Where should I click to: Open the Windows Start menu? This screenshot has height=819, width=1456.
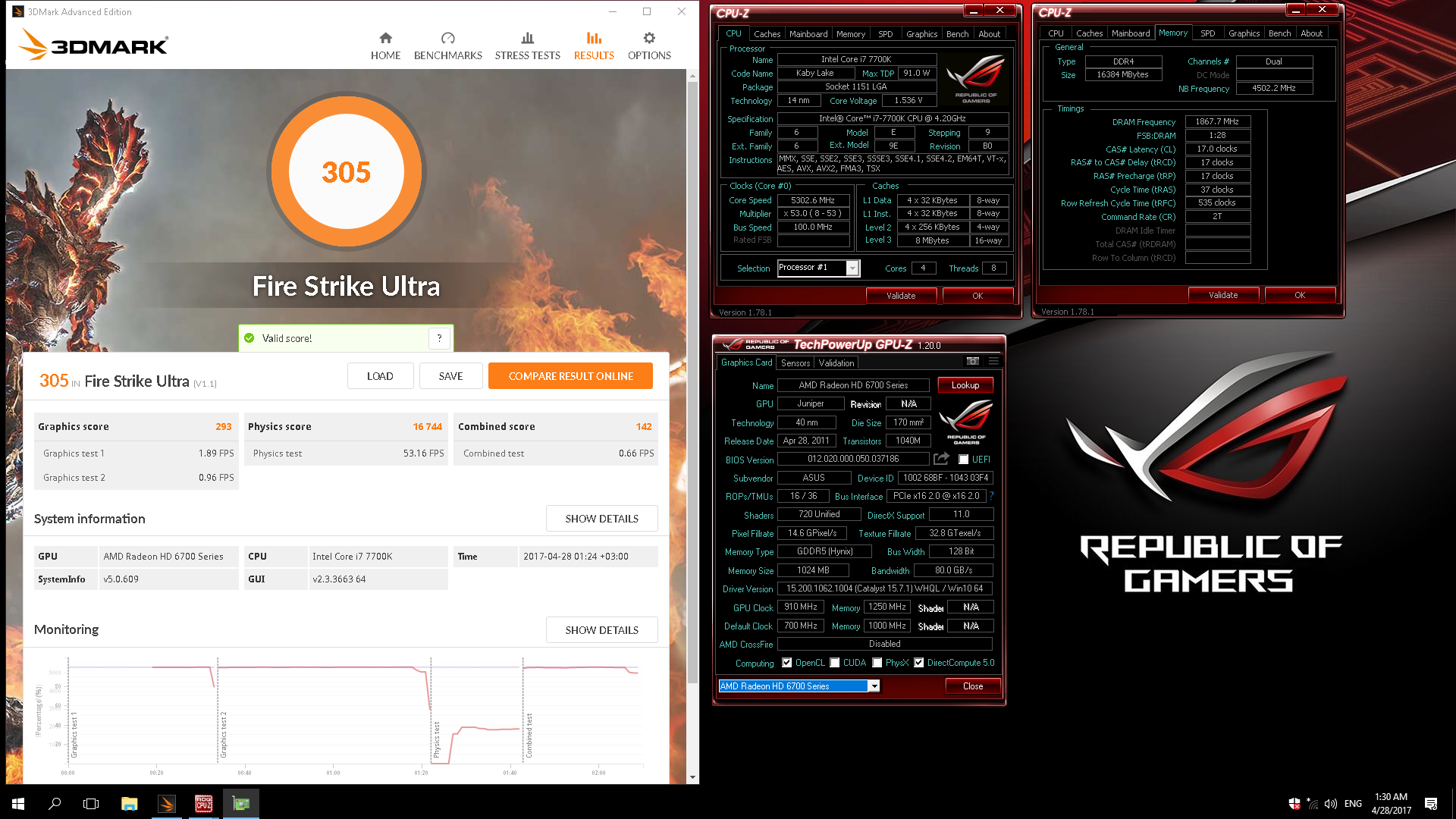click(x=18, y=804)
